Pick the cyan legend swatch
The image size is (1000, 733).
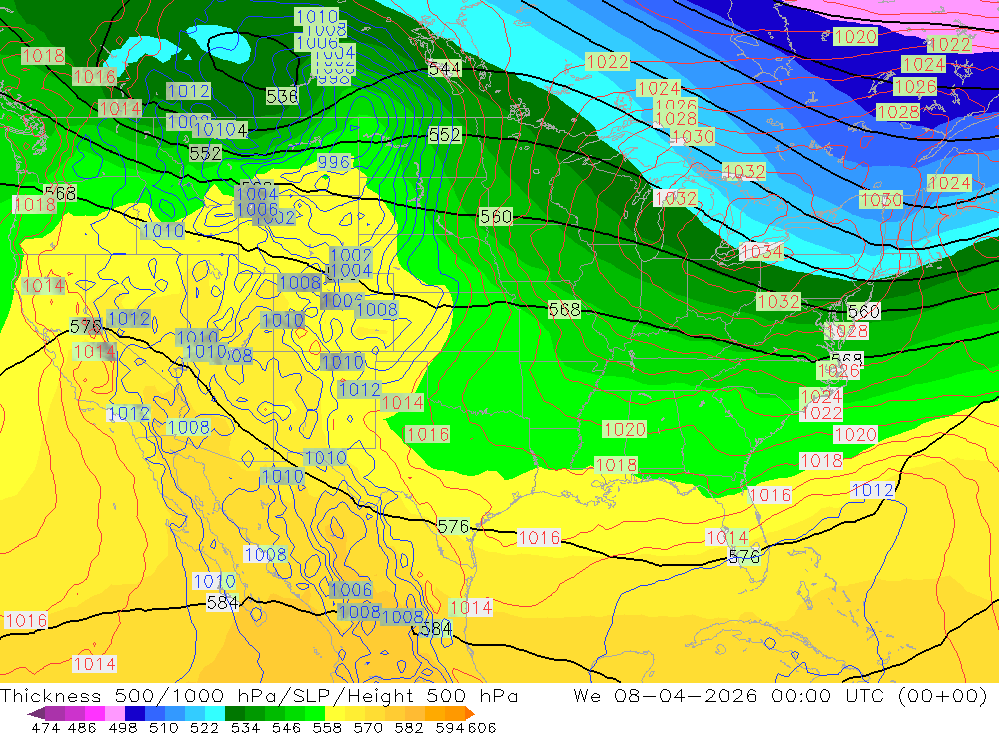coord(215,713)
